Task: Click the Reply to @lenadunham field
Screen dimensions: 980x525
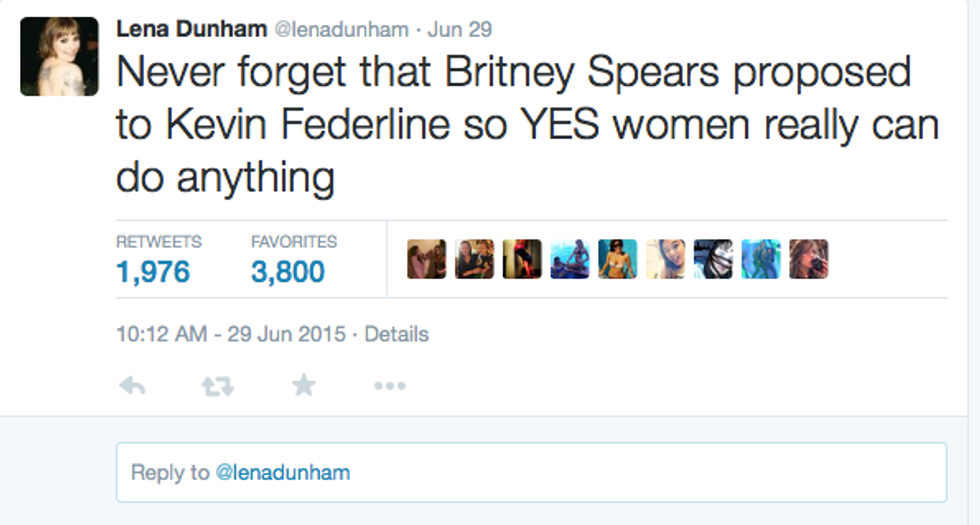Action: (x=531, y=472)
